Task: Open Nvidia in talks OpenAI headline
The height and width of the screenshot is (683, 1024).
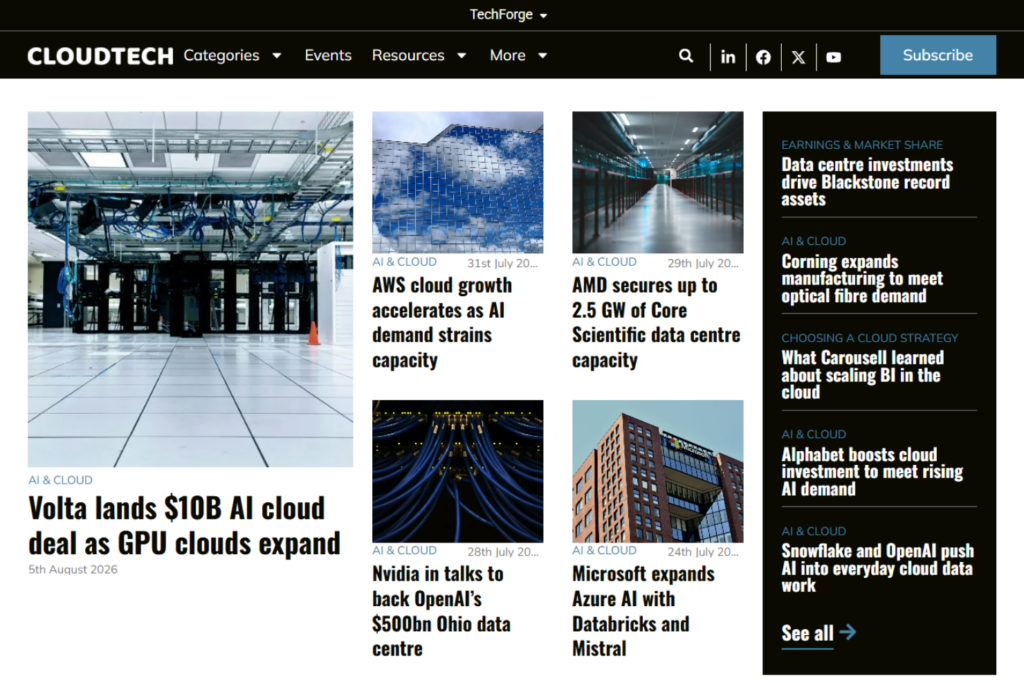Action: click(441, 611)
